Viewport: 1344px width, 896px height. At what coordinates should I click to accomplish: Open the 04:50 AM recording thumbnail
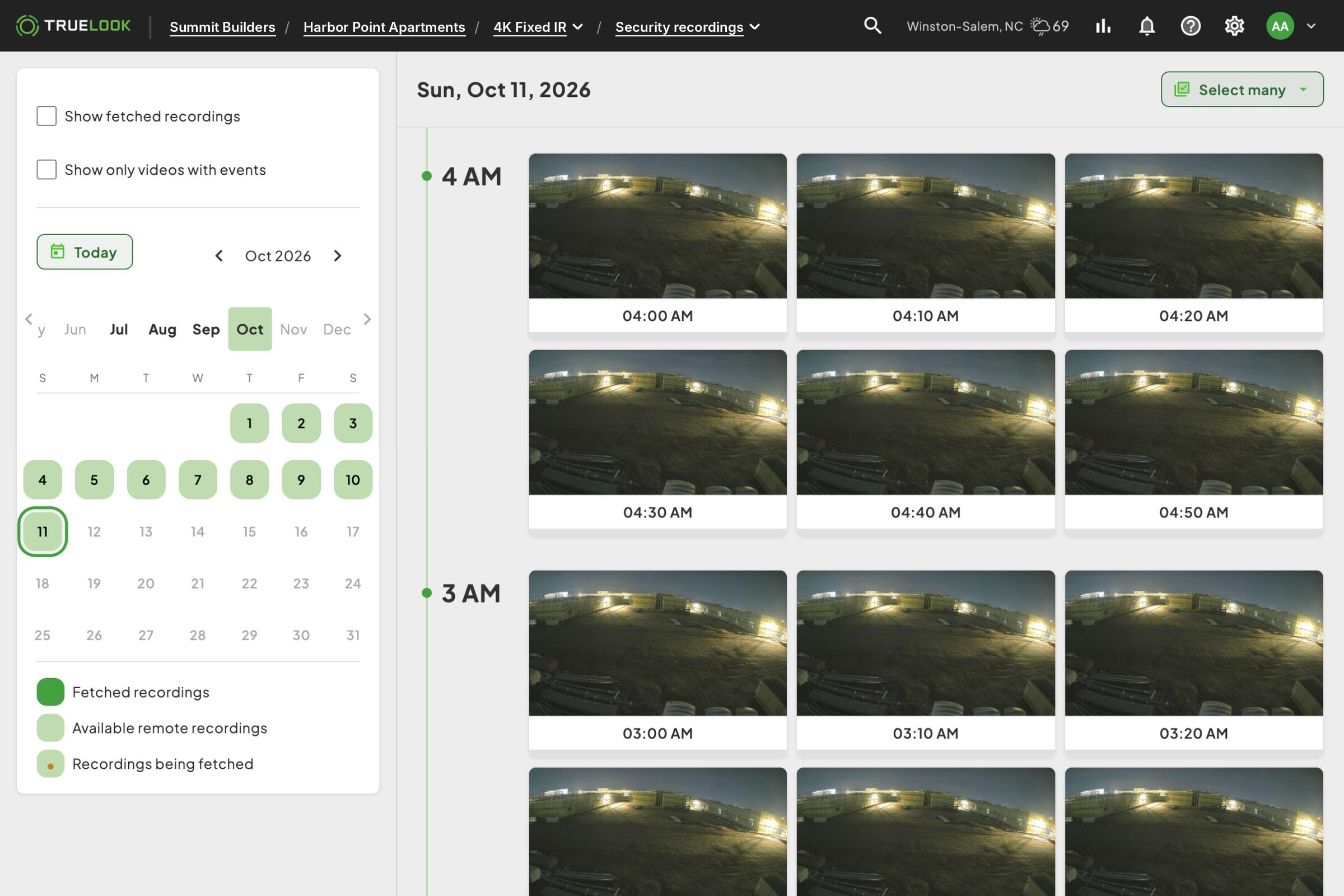tap(1194, 422)
